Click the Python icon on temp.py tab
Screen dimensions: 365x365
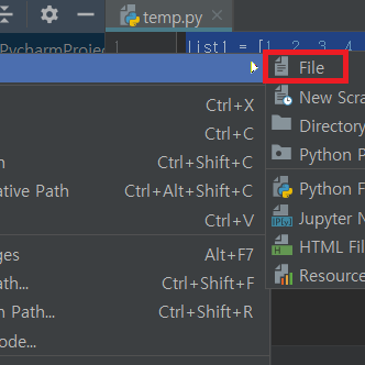pyautogui.click(x=130, y=16)
